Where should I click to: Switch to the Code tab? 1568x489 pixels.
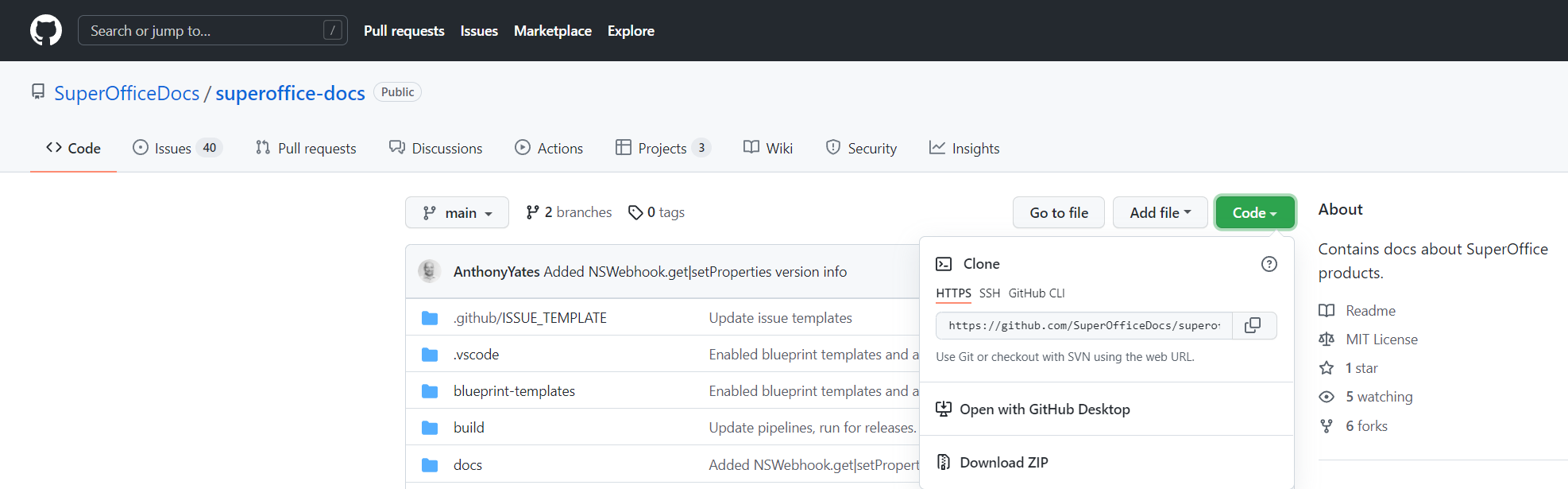point(73,148)
